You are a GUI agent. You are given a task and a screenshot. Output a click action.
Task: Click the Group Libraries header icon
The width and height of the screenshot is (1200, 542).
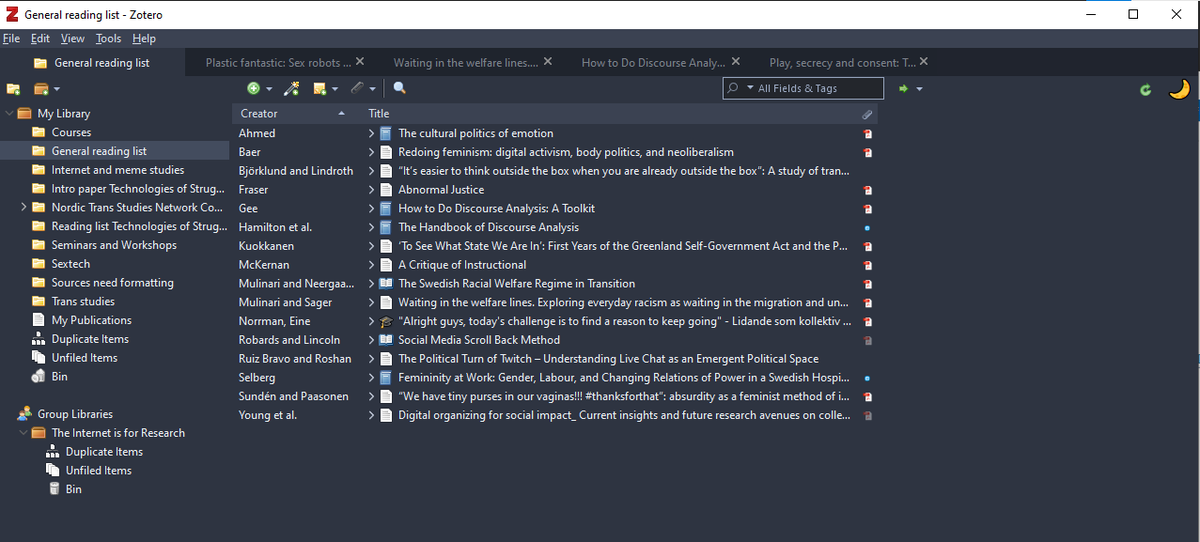25,414
